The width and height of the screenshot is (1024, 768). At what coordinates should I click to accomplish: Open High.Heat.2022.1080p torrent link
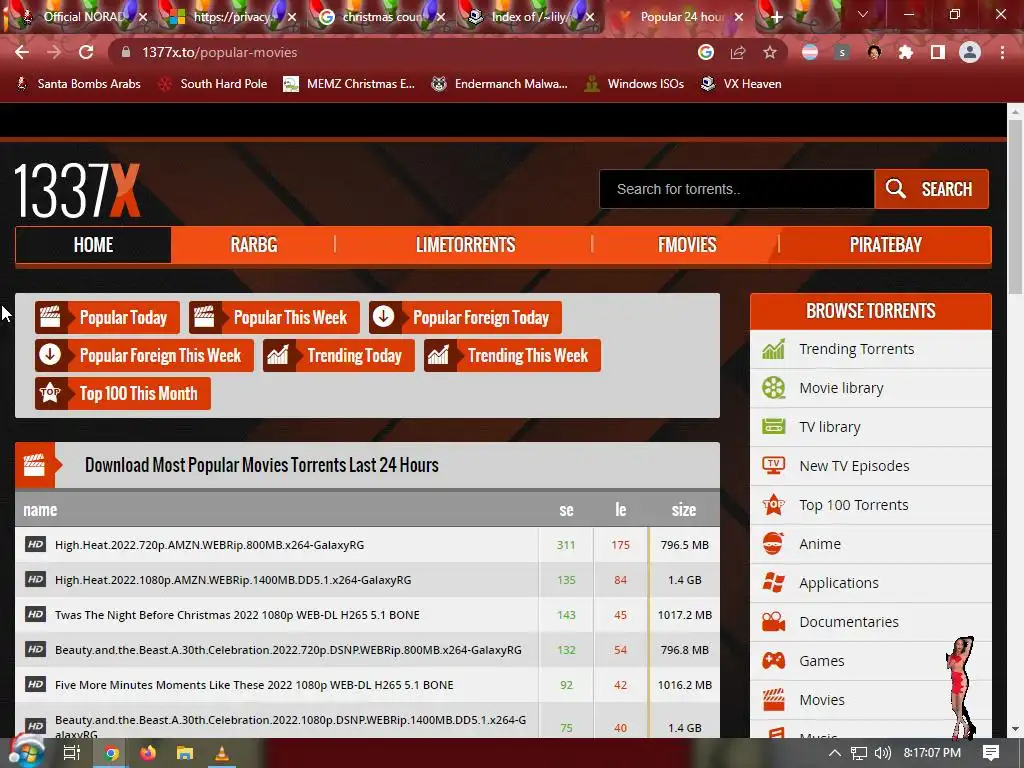233,580
